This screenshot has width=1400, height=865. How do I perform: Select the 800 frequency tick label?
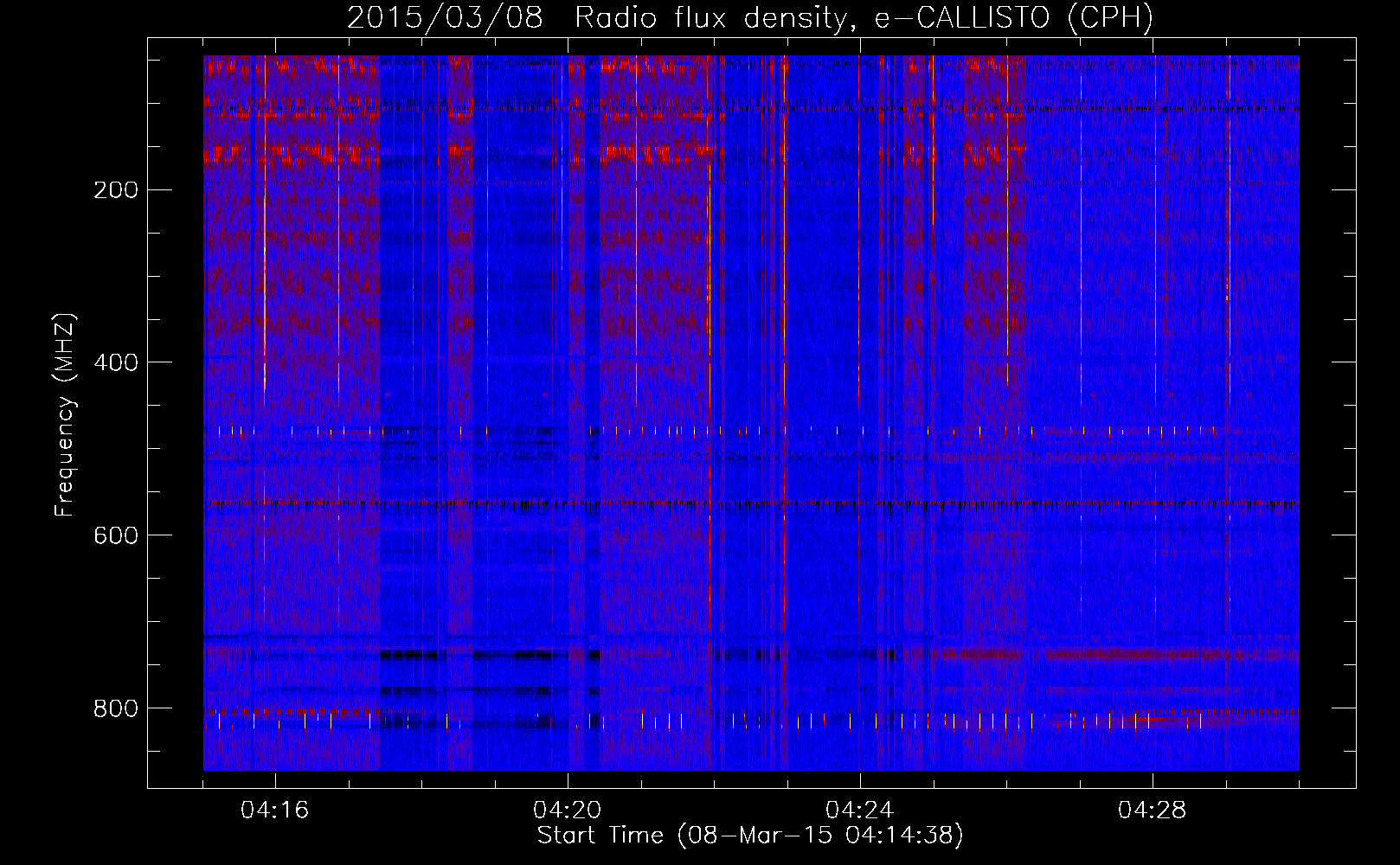coord(116,708)
